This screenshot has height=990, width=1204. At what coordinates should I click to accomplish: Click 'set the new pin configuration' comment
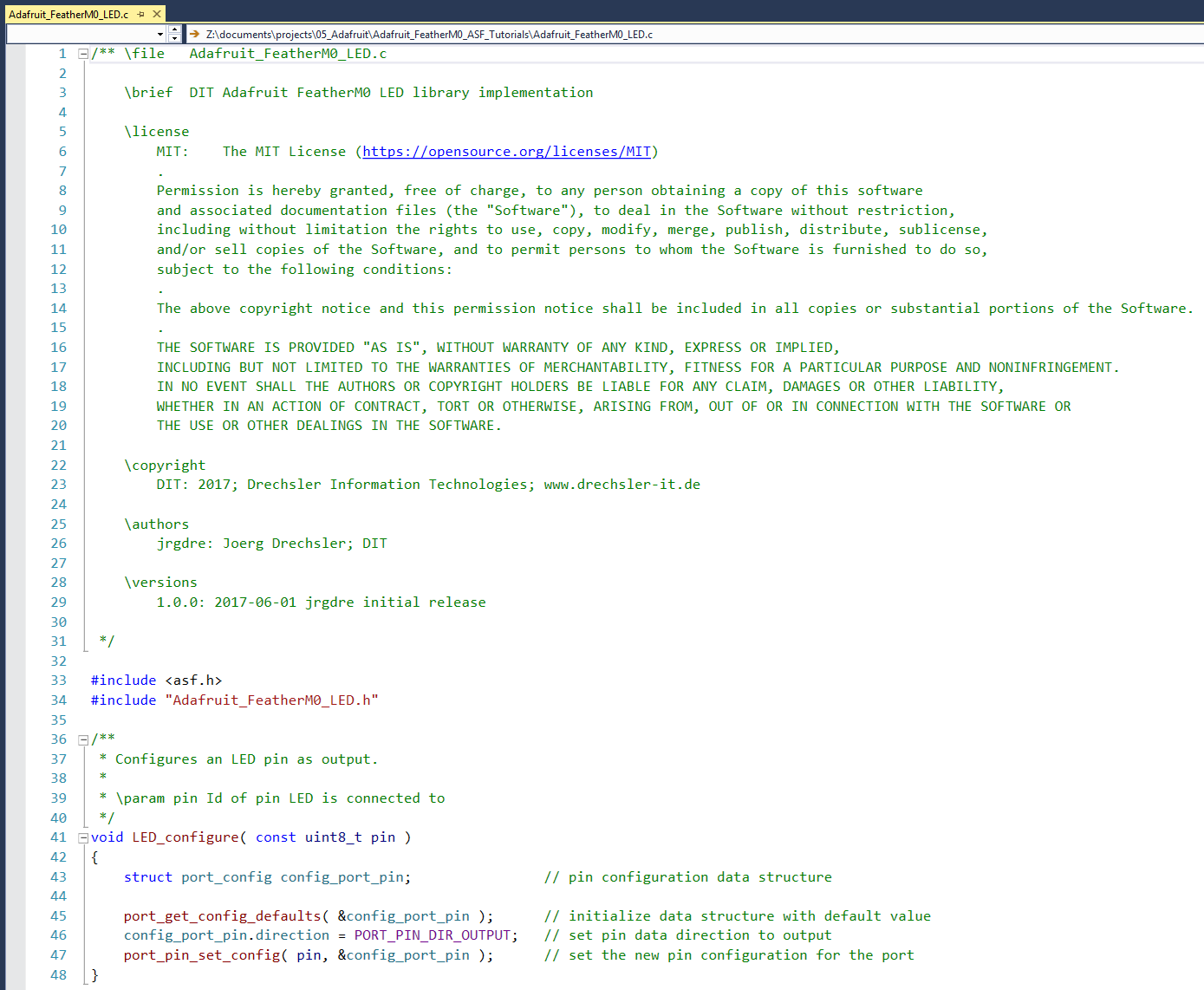click(x=729, y=955)
